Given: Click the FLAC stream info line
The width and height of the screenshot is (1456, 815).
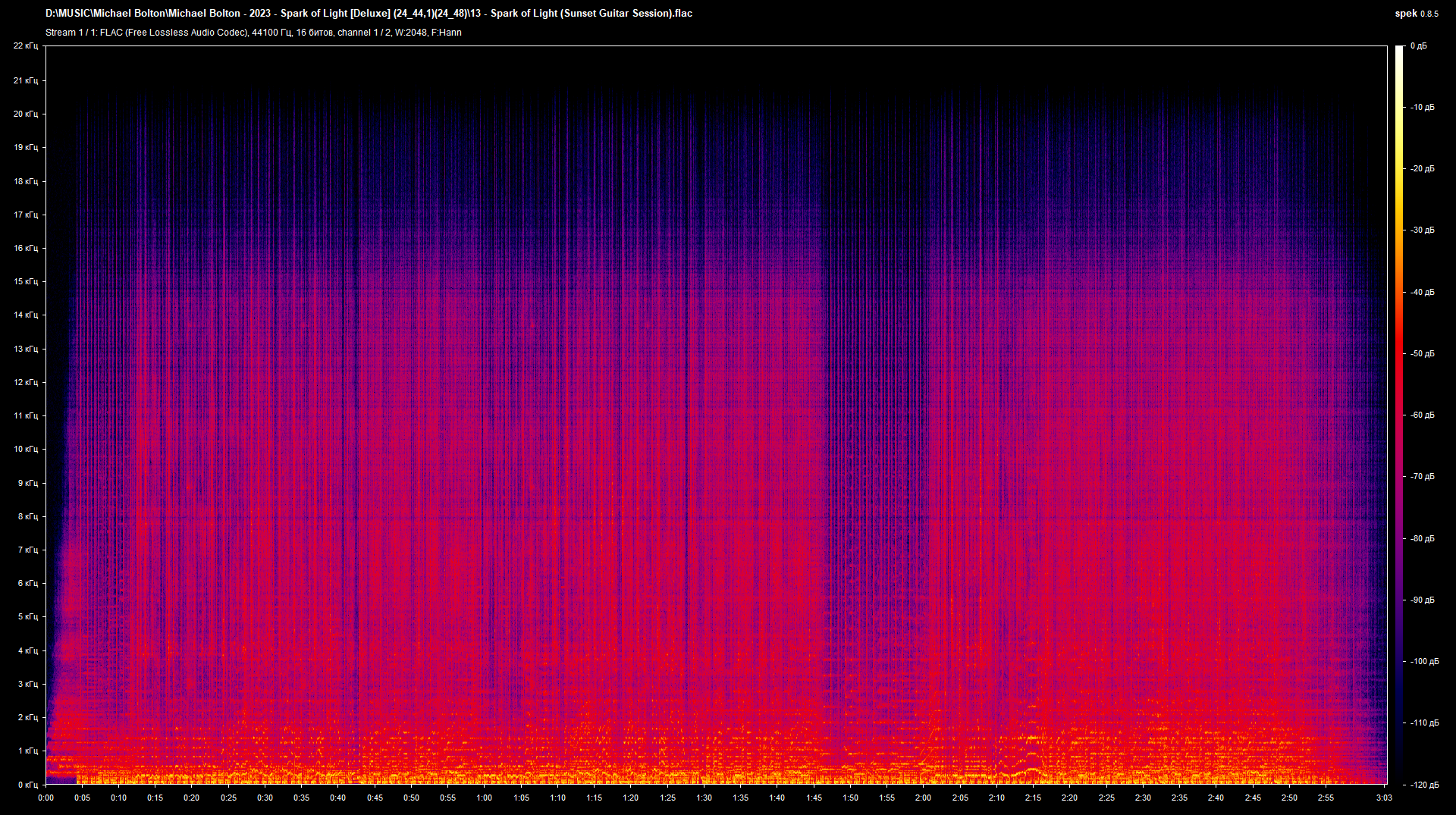Looking at the screenshot, I should [x=253, y=33].
